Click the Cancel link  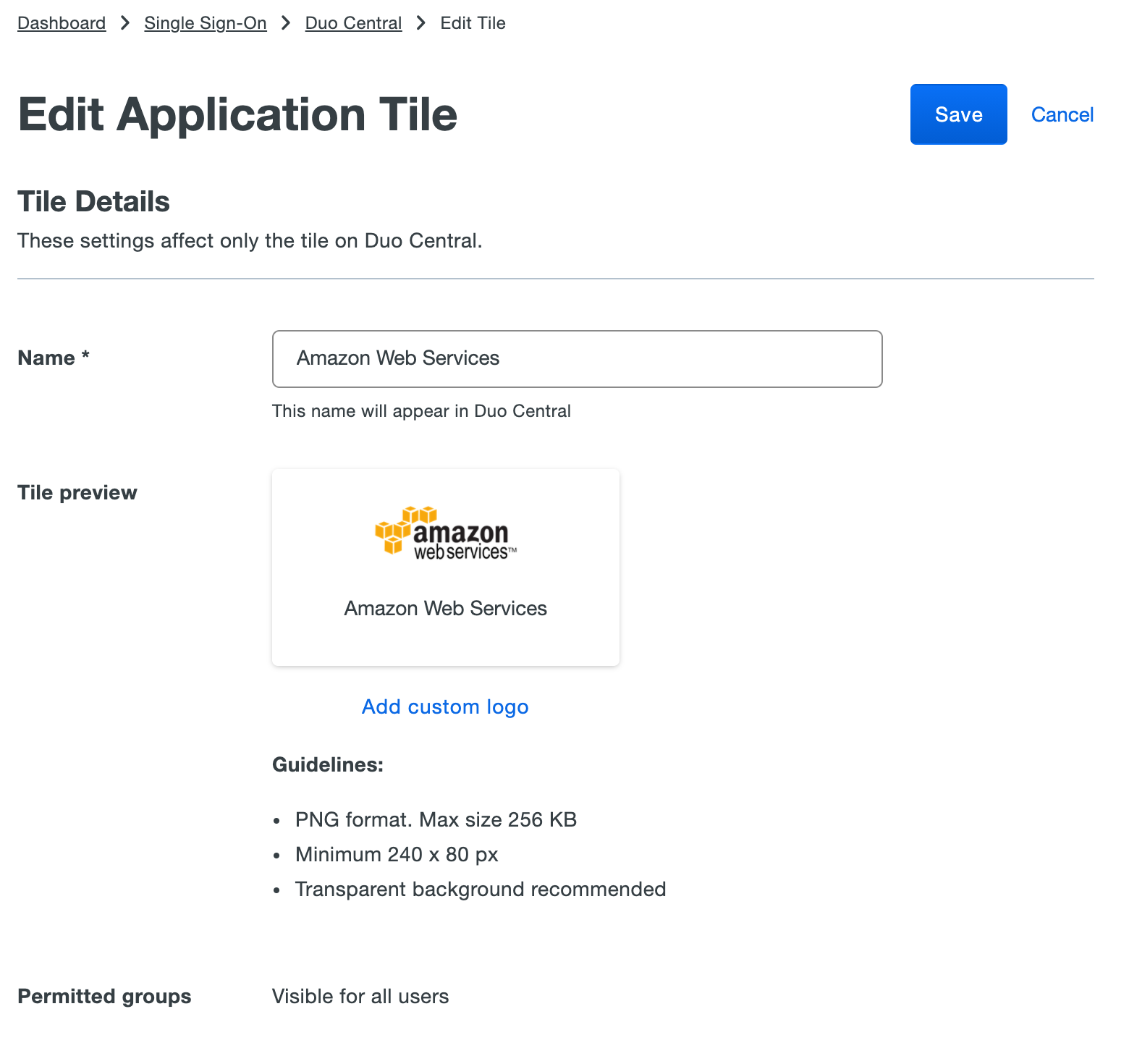pyautogui.click(x=1062, y=114)
